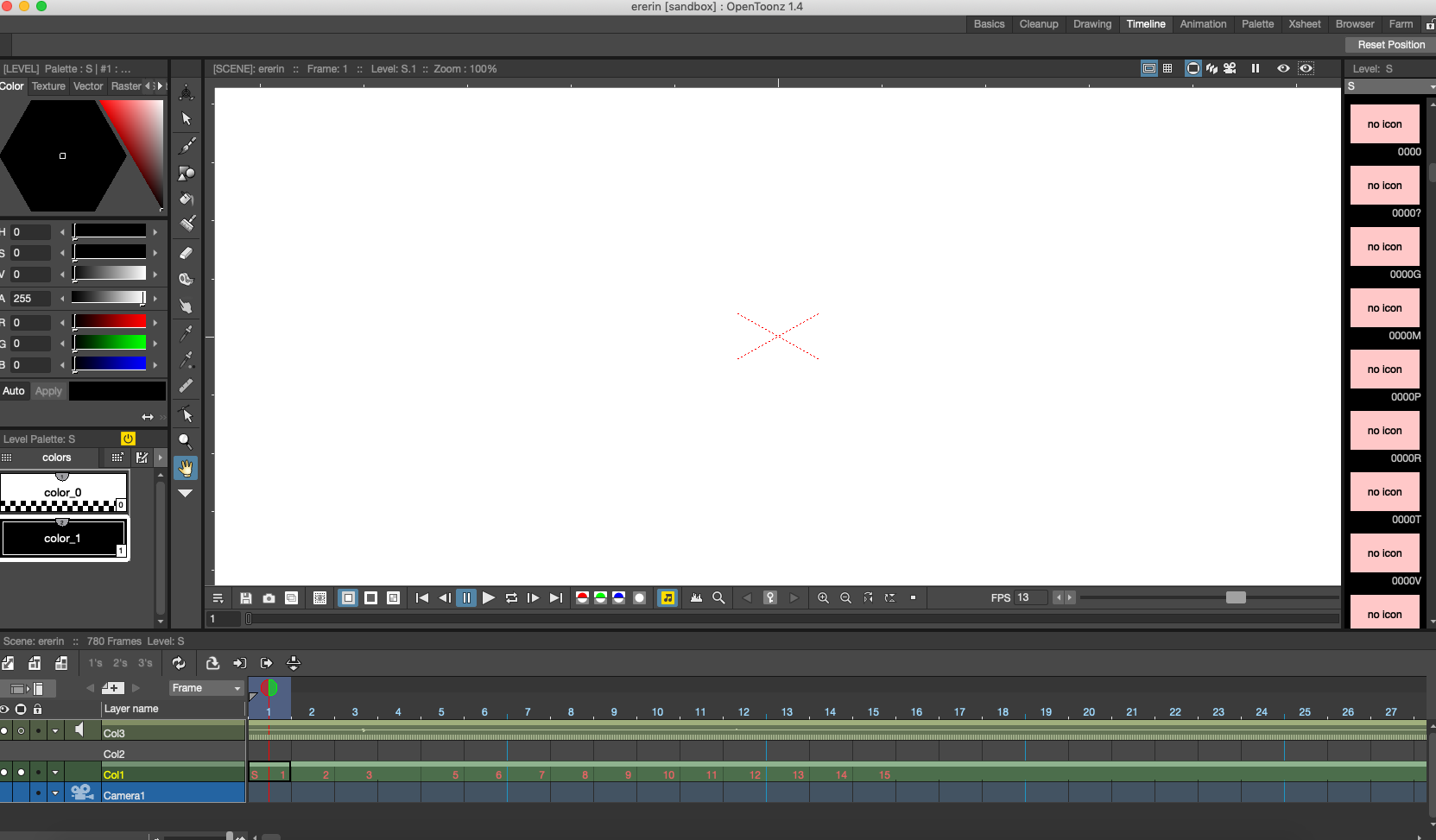The image size is (1436, 840).
Task: Select the Brush tool in the toolbar
Action: tap(186, 145)
